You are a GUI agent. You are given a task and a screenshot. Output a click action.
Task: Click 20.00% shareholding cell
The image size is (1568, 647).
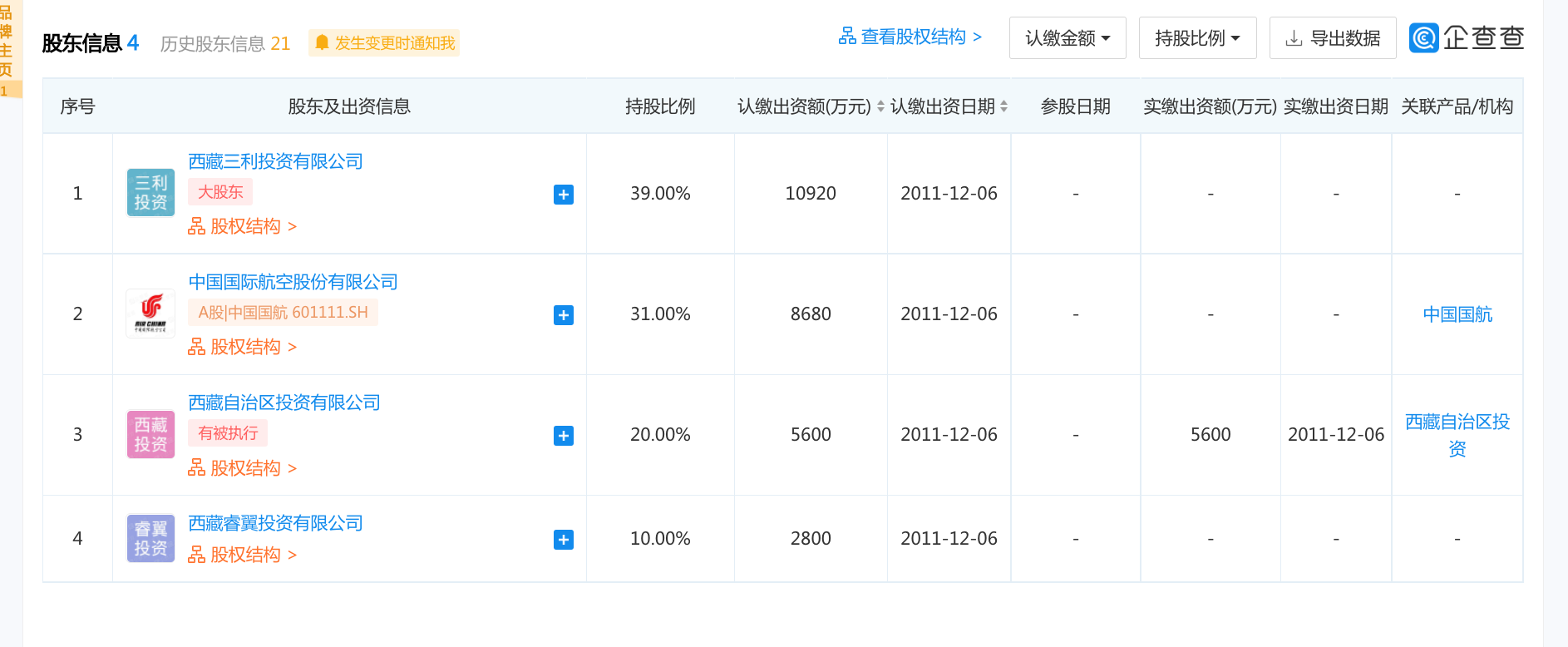coord(660,435)
